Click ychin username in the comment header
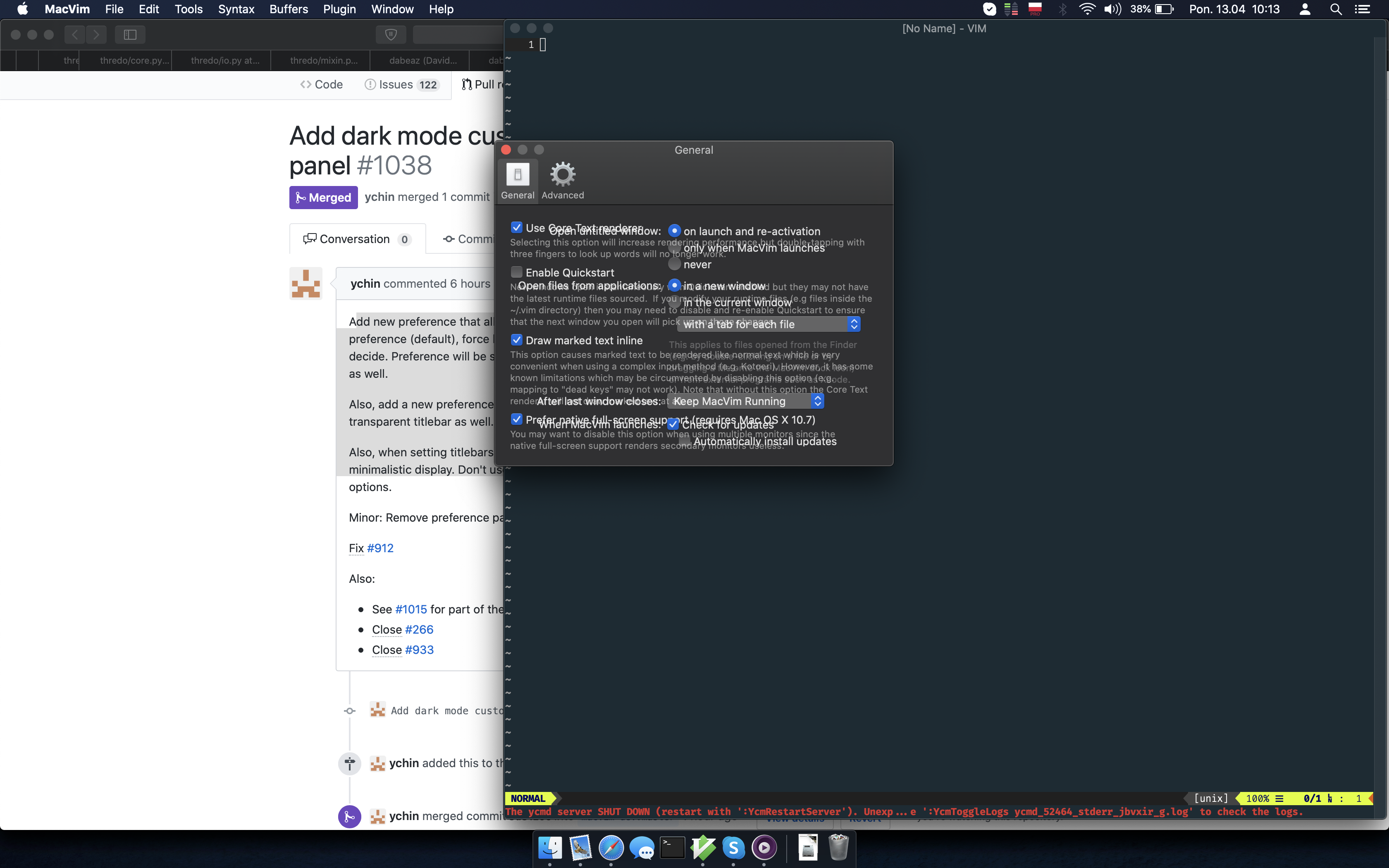Screen dimensions: 1389x868 [x=365, y=284]
